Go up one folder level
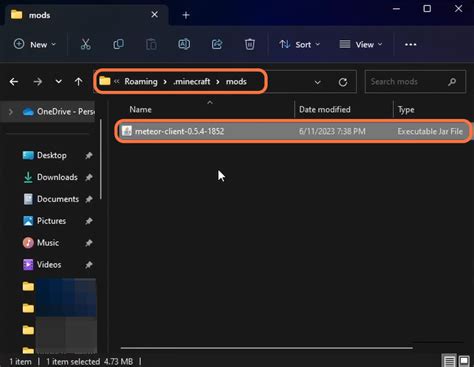The height and width of the screenshot is (367, 474). (x=78, y=82)
